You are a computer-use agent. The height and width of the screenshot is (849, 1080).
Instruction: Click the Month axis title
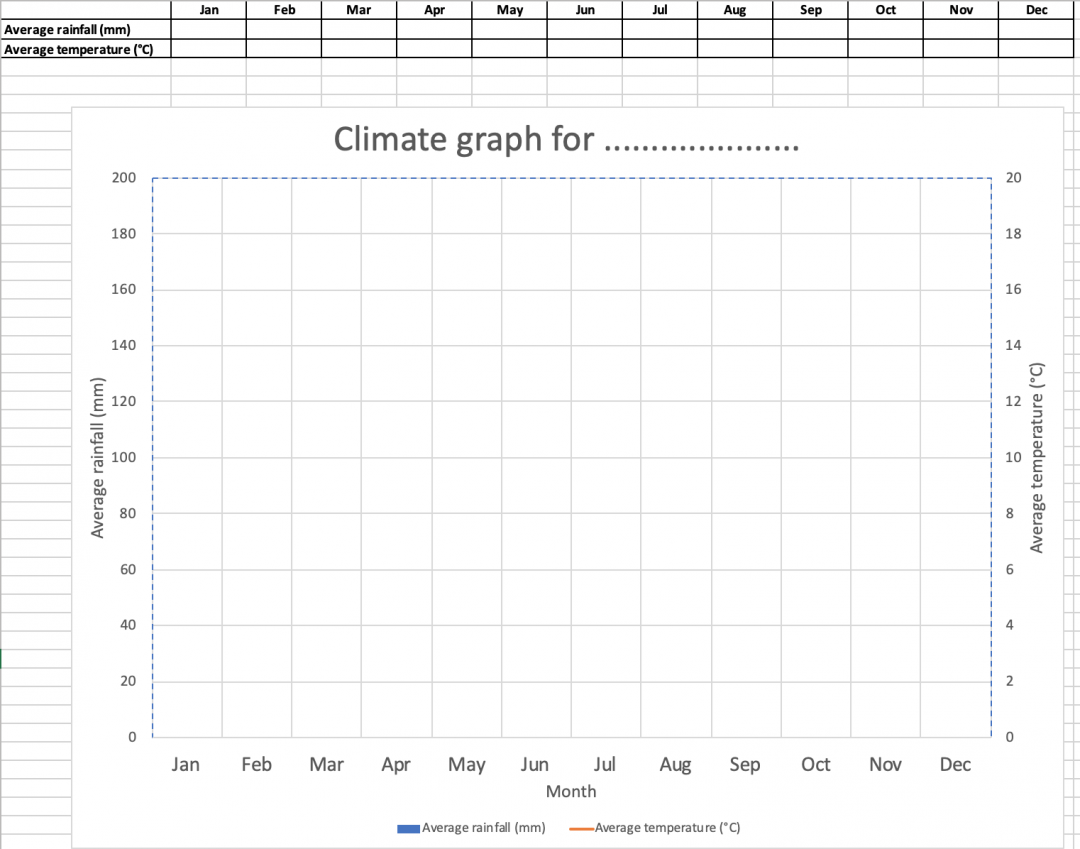pyautogui.click(x=570, y=791)
